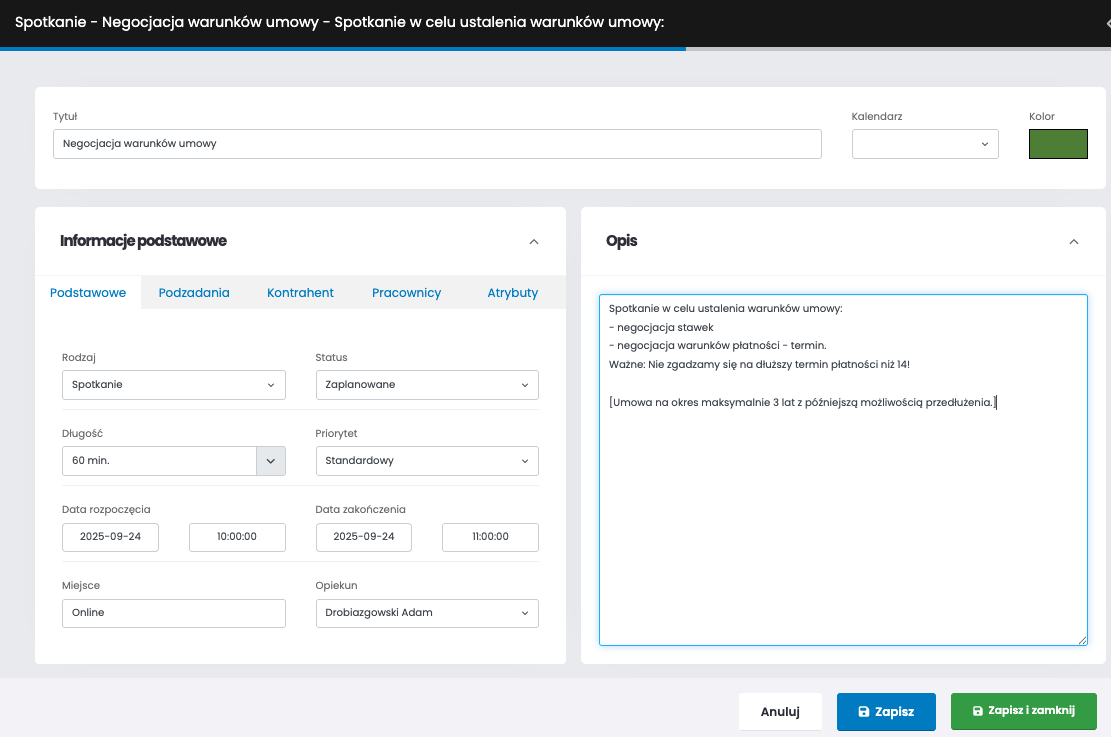Screen dimensions: 1111x737
Task: Click the green Kolor swatch
Action: pyautogui.click(x=1058, y=144)
